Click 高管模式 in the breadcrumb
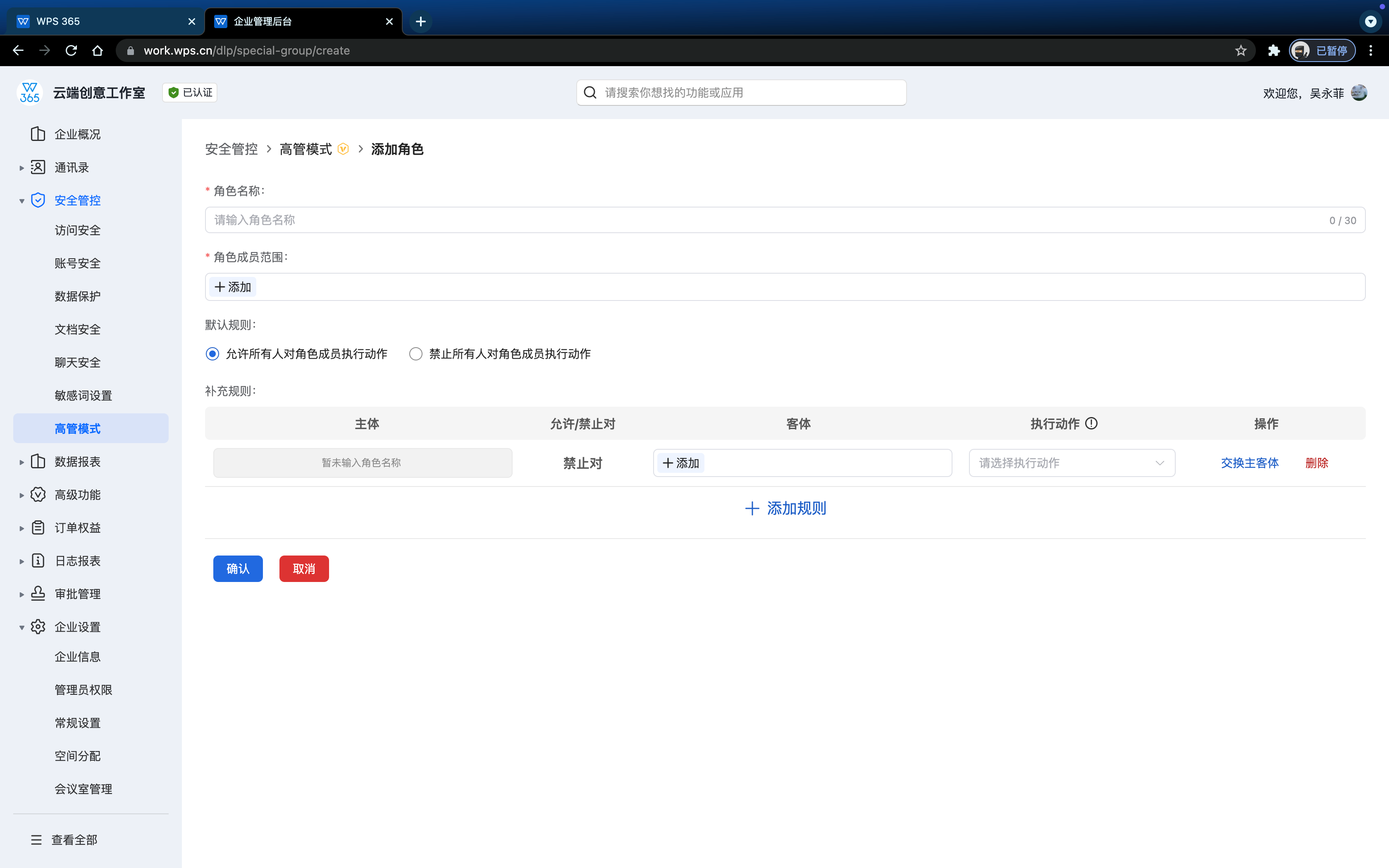The width and height of the screenshot is (1389, 868). pyautogui.click(x=305, y=149)
